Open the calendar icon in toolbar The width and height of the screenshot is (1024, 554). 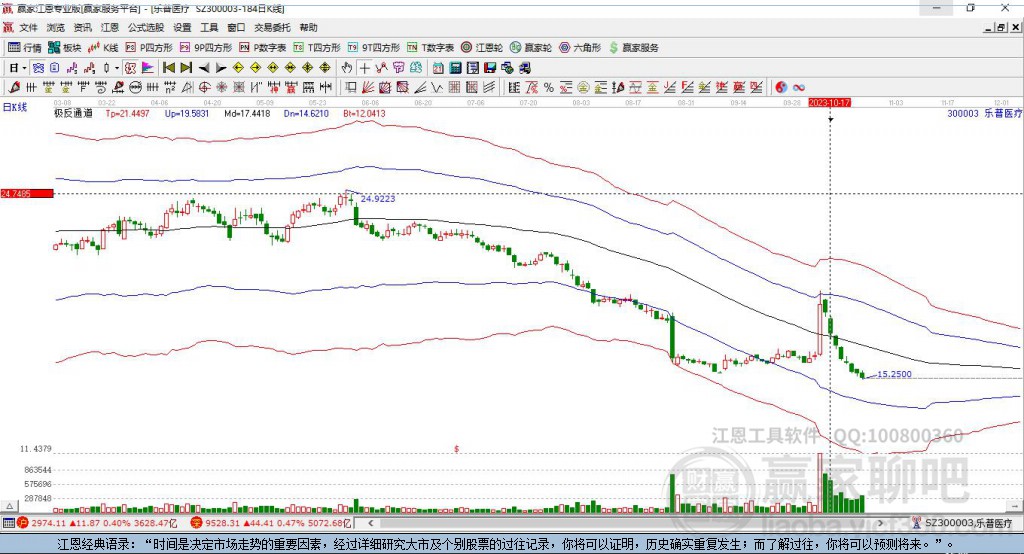tap(438, 68)
